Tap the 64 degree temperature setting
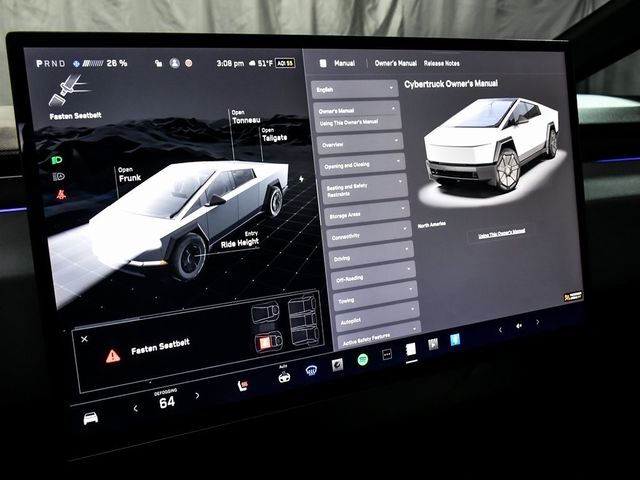Viewport: 640px width, 480px height. coord(167,402)
